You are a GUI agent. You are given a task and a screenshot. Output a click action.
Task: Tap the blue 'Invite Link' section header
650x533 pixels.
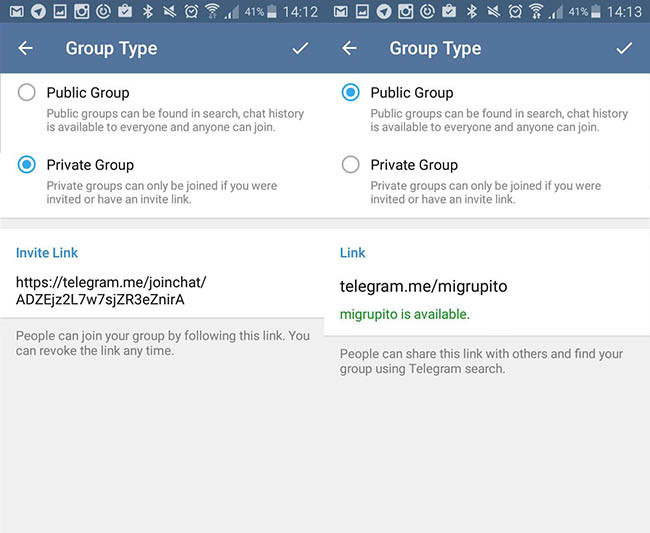click(x=47, y=252)
